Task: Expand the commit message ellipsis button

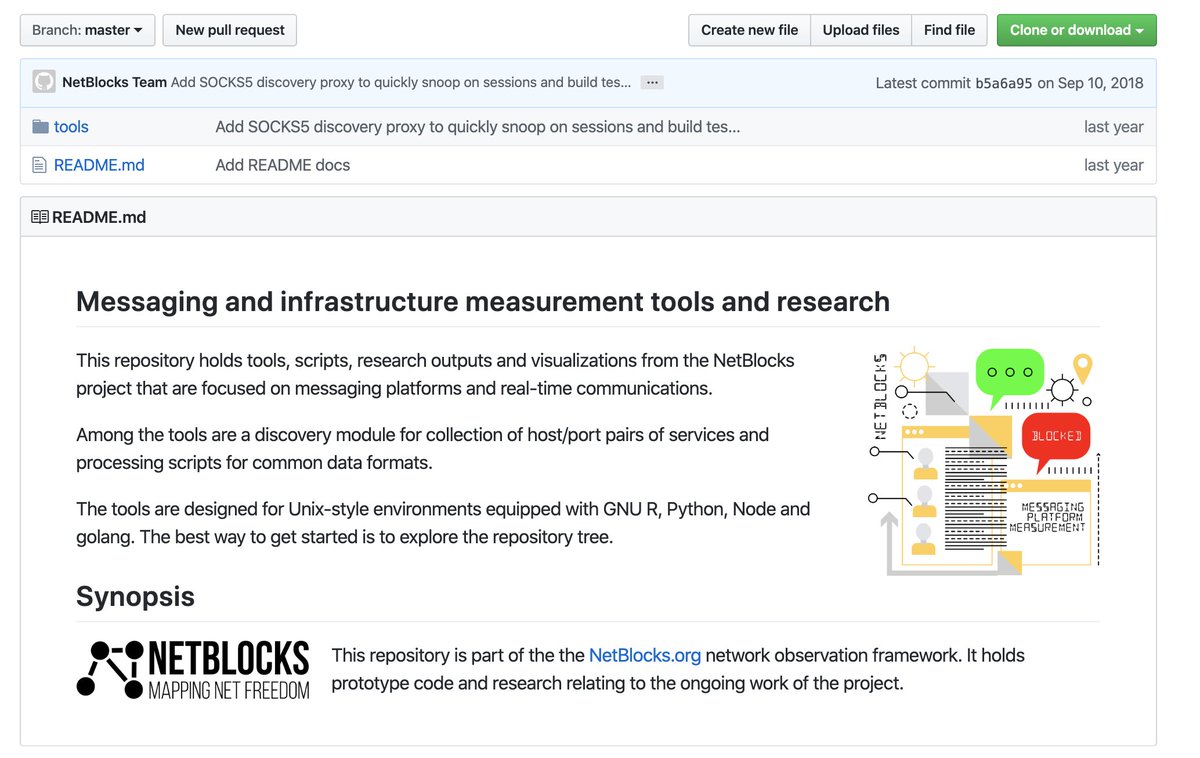Action: coord(652,82)
